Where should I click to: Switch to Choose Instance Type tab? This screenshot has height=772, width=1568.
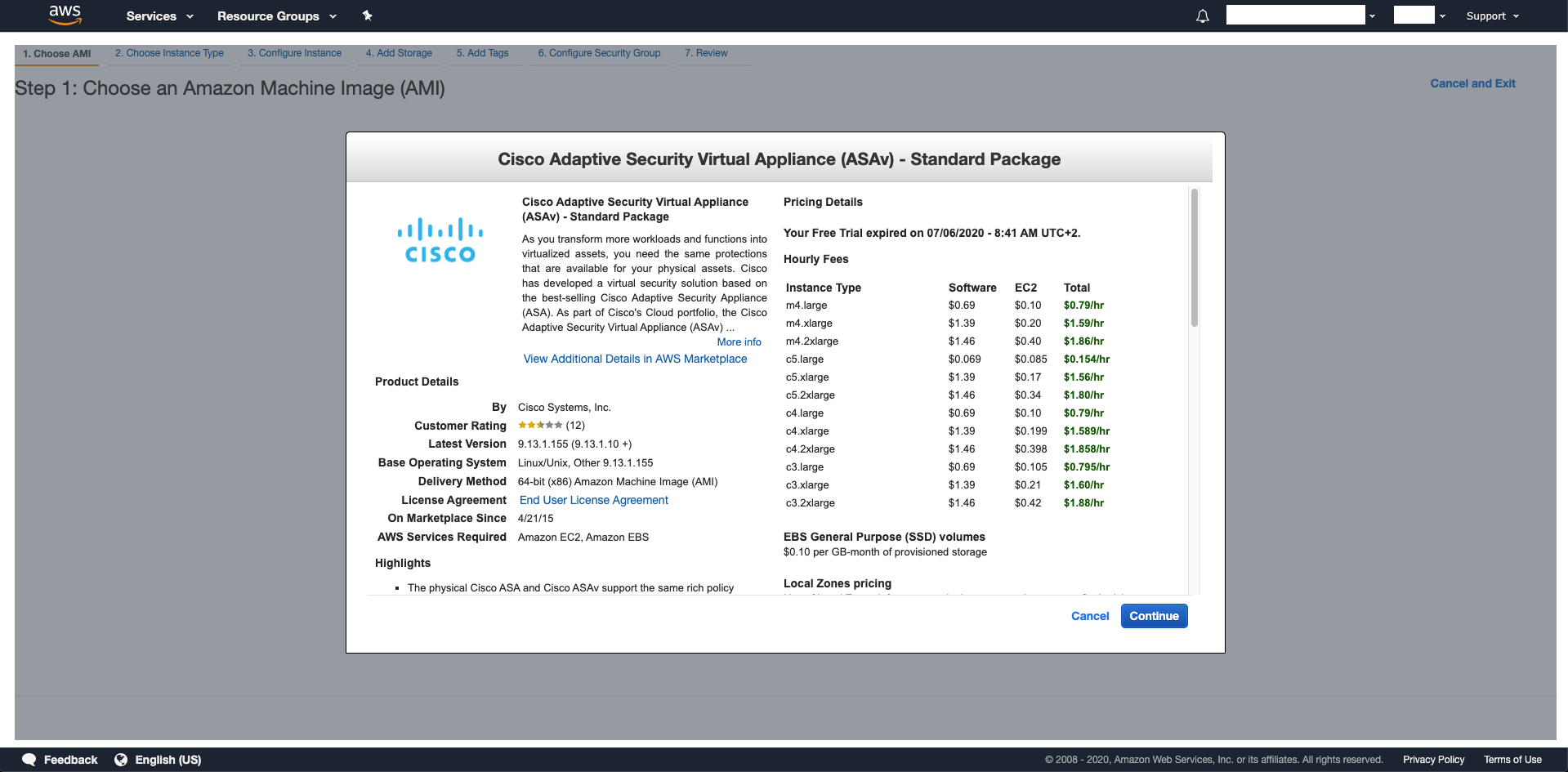point(169,53)
